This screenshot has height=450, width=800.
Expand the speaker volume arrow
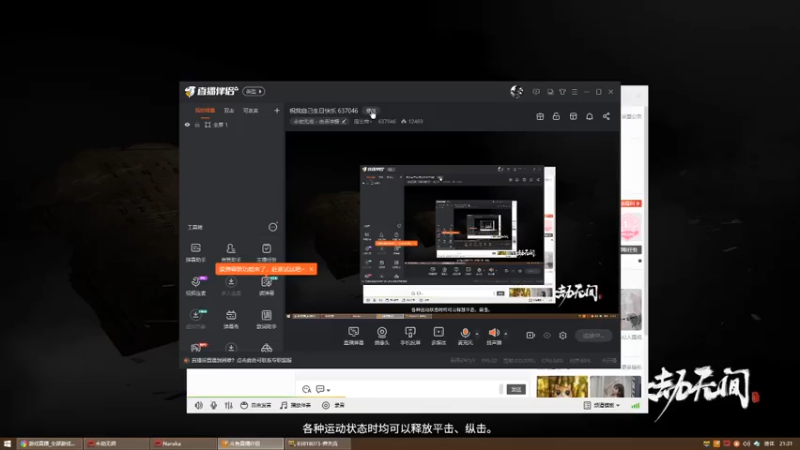pyautogui.click(x=506, y=334)
